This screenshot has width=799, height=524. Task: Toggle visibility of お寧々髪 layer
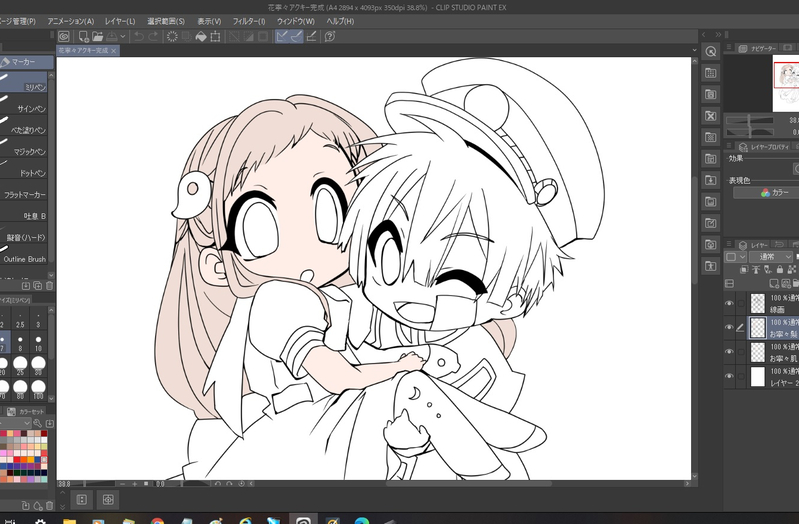click(729, 328)
